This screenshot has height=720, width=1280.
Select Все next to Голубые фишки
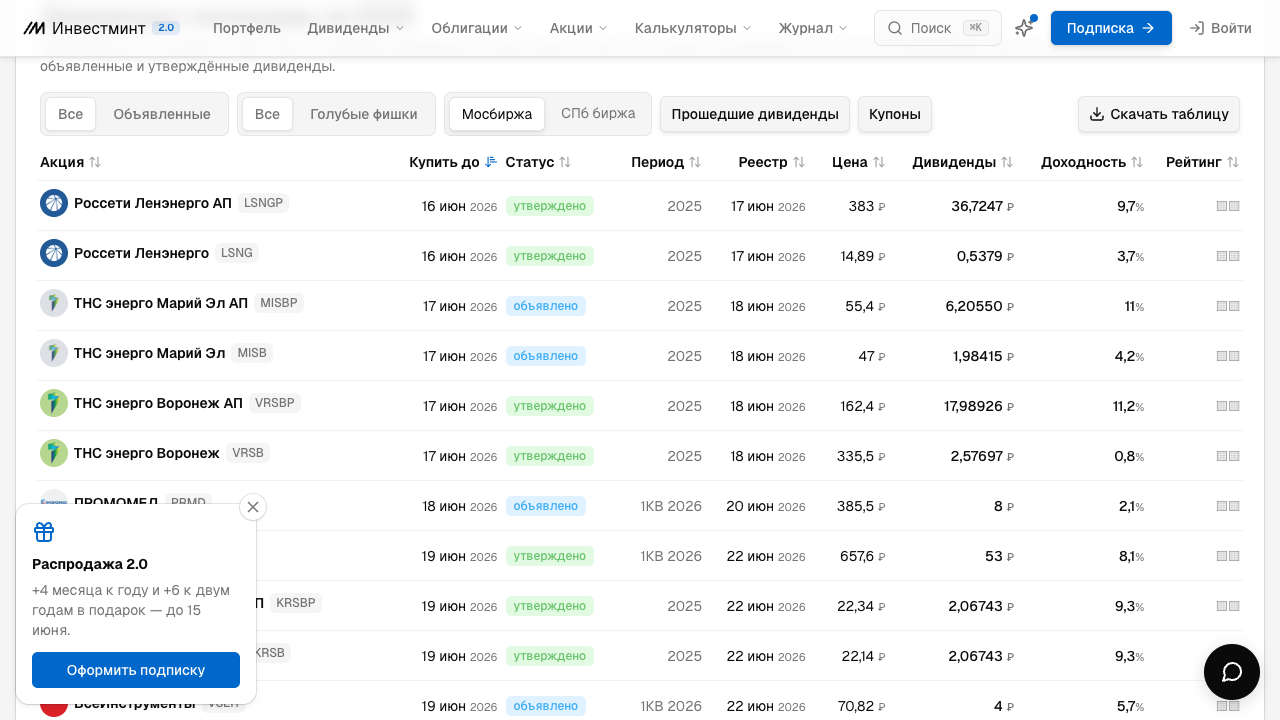(x=267, y=114)
